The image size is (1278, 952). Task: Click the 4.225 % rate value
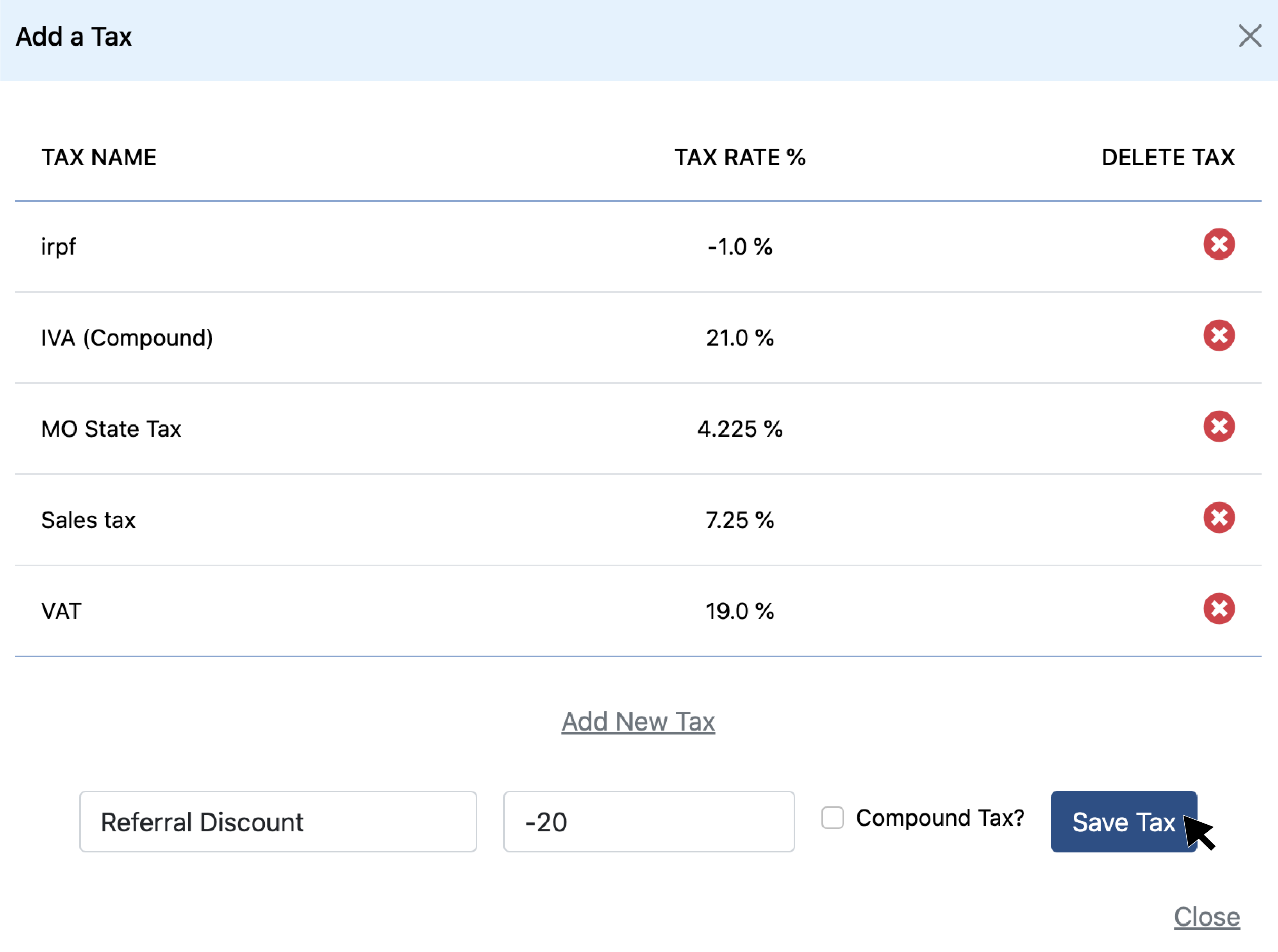[x=740, y=429]
